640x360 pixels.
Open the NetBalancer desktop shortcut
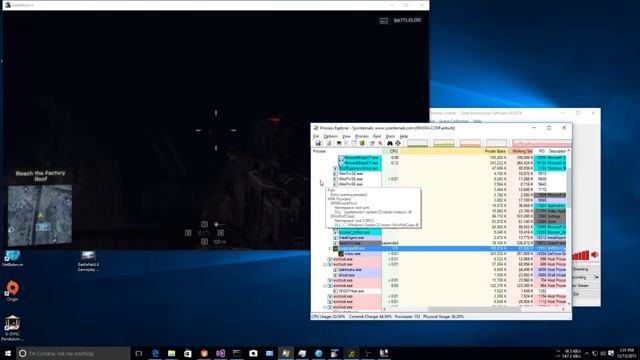tap(12, 259)
